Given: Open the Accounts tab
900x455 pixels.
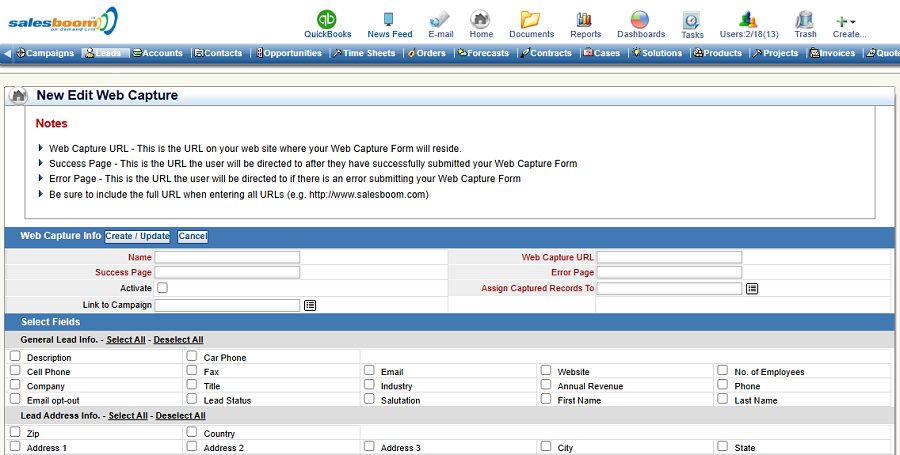Looking at the screenshot, I should click(158, 53).
